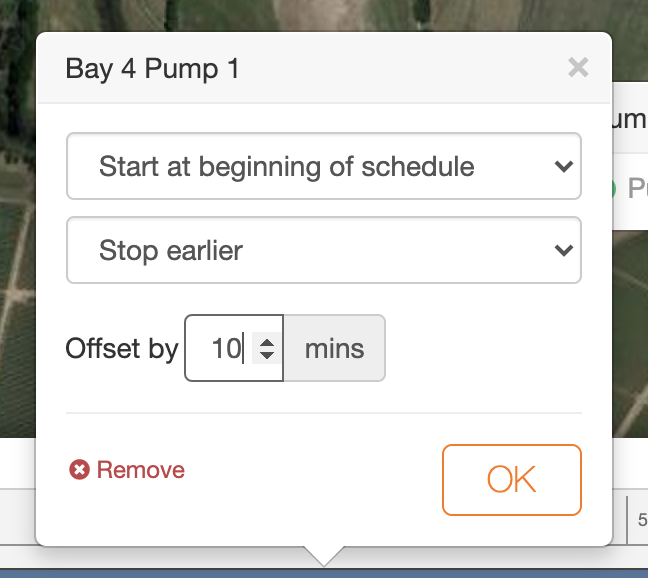Click the partially hidden panel header at right
Viewport: 648px width, 578px height.
click(630, 118)
